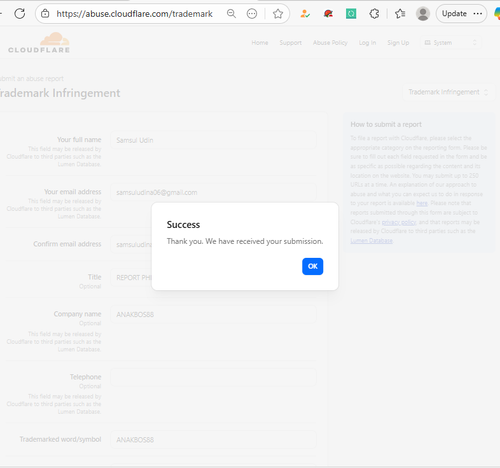The image size is (500, 468).
Task: Click the Company name field with ANAKBOS88
Action: (x=213, y=314)
